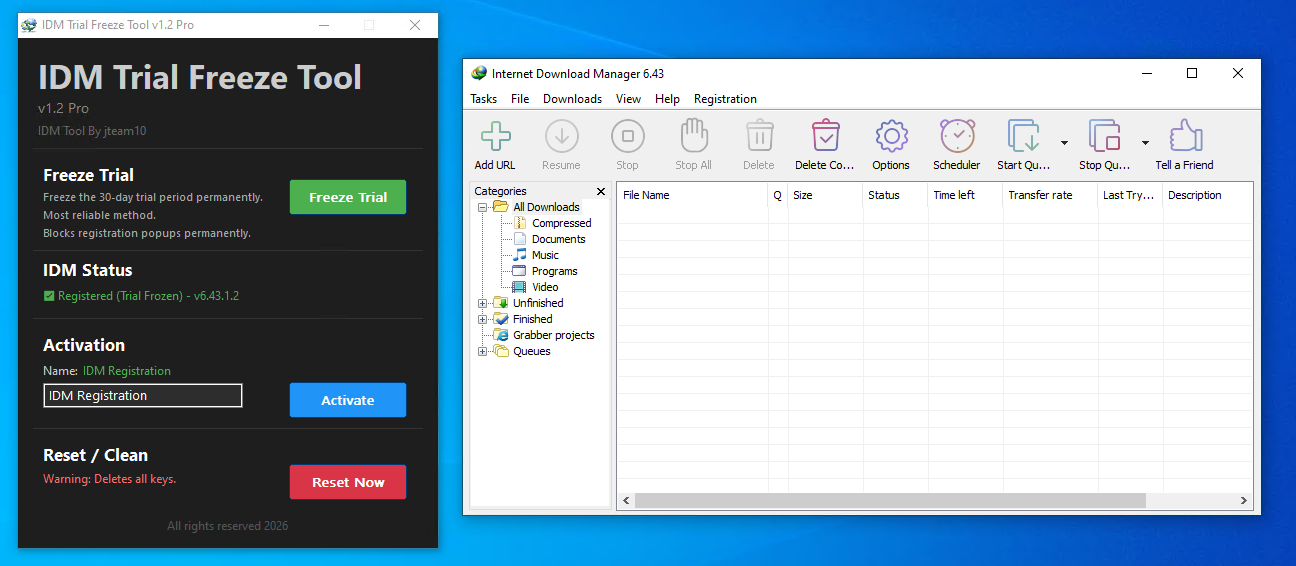Screen dimensions: 1296x566
Task: Click 'Warning: Deletes all keys.' text
Action: [x=109, y=479]
